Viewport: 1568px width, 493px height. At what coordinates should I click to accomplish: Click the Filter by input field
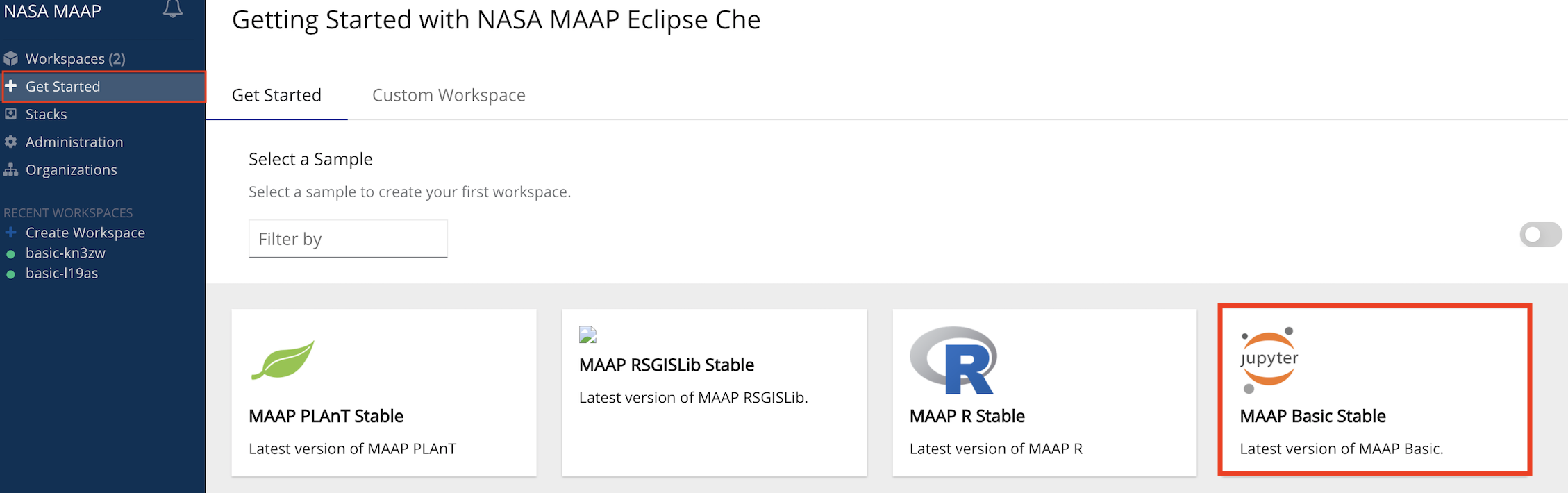tap(348, 239)
